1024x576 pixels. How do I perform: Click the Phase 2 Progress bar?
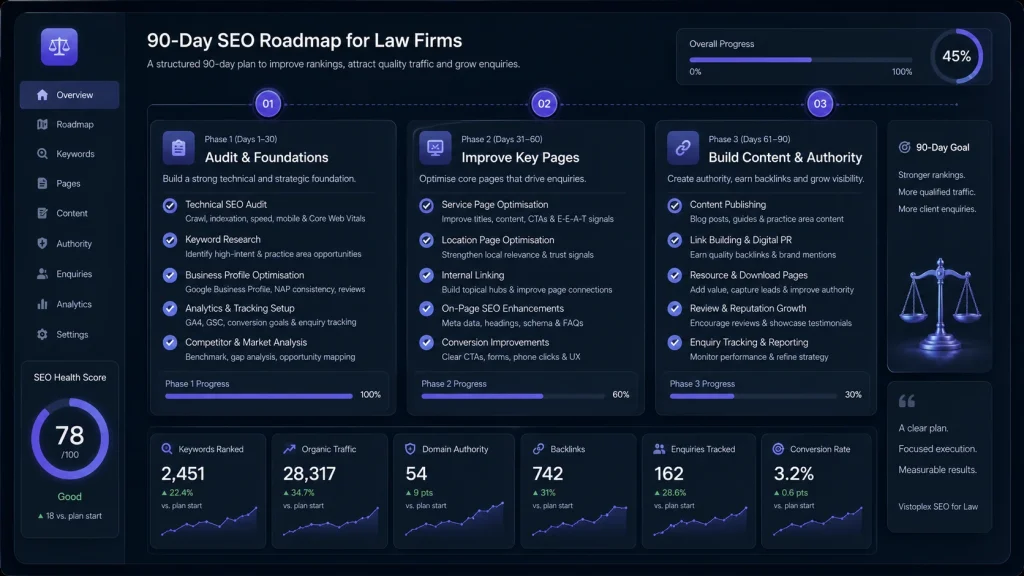[513, 396]
